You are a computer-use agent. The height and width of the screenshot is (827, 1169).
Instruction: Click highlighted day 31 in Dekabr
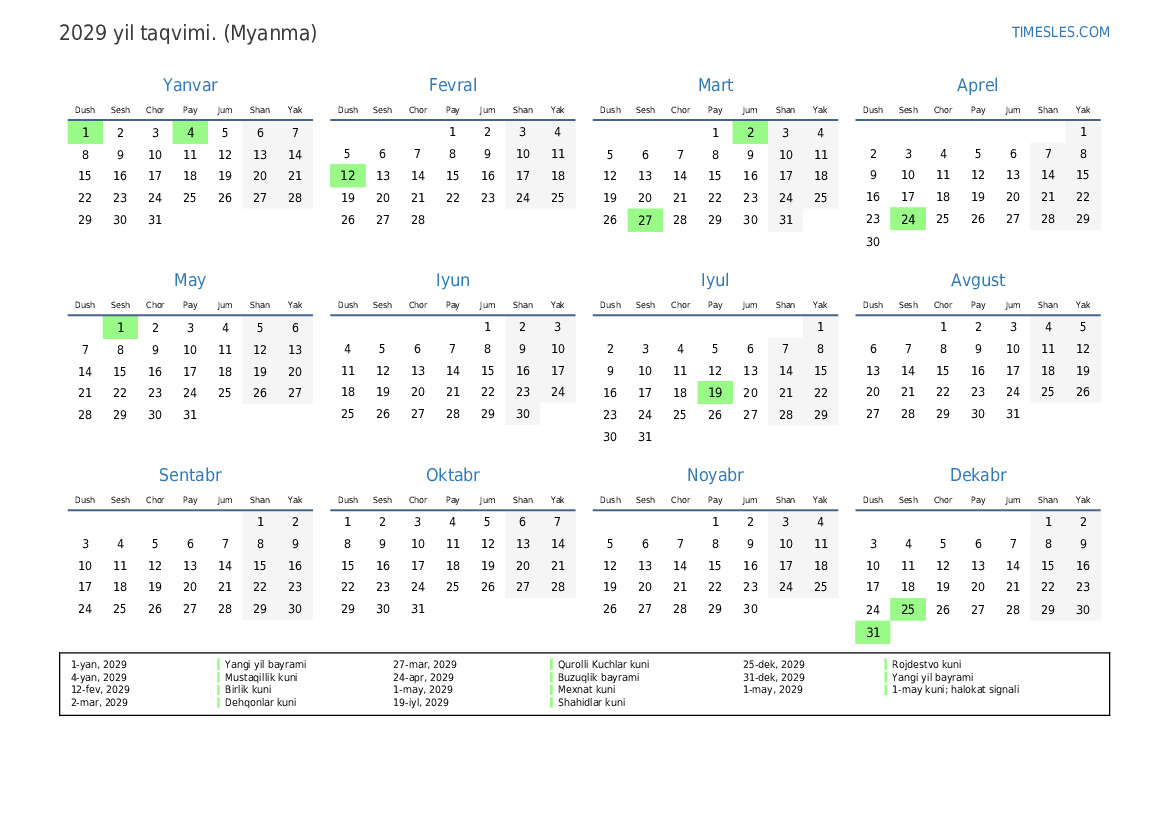[873, 632]
